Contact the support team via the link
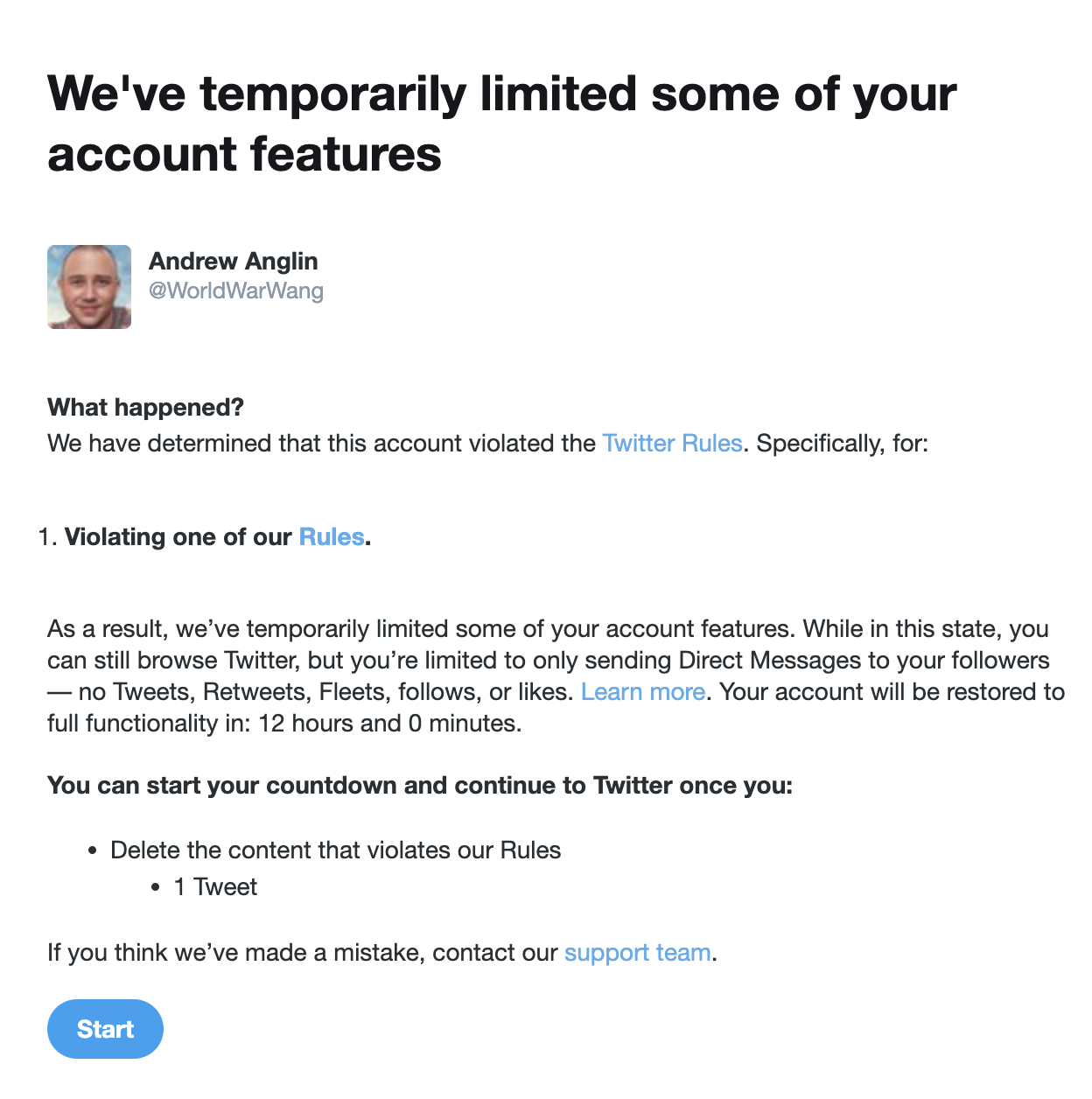Viewport: 1092px width, 1099px height. click(637, 953)
